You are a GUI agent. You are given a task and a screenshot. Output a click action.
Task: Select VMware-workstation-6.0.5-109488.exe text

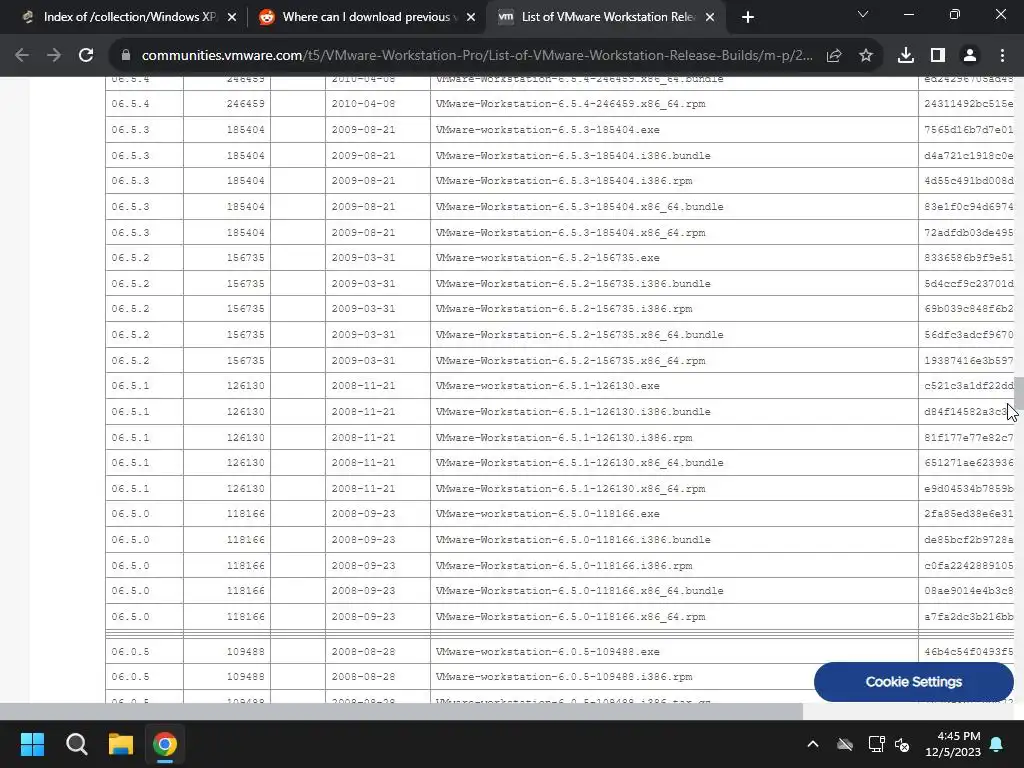pos(547,652)
